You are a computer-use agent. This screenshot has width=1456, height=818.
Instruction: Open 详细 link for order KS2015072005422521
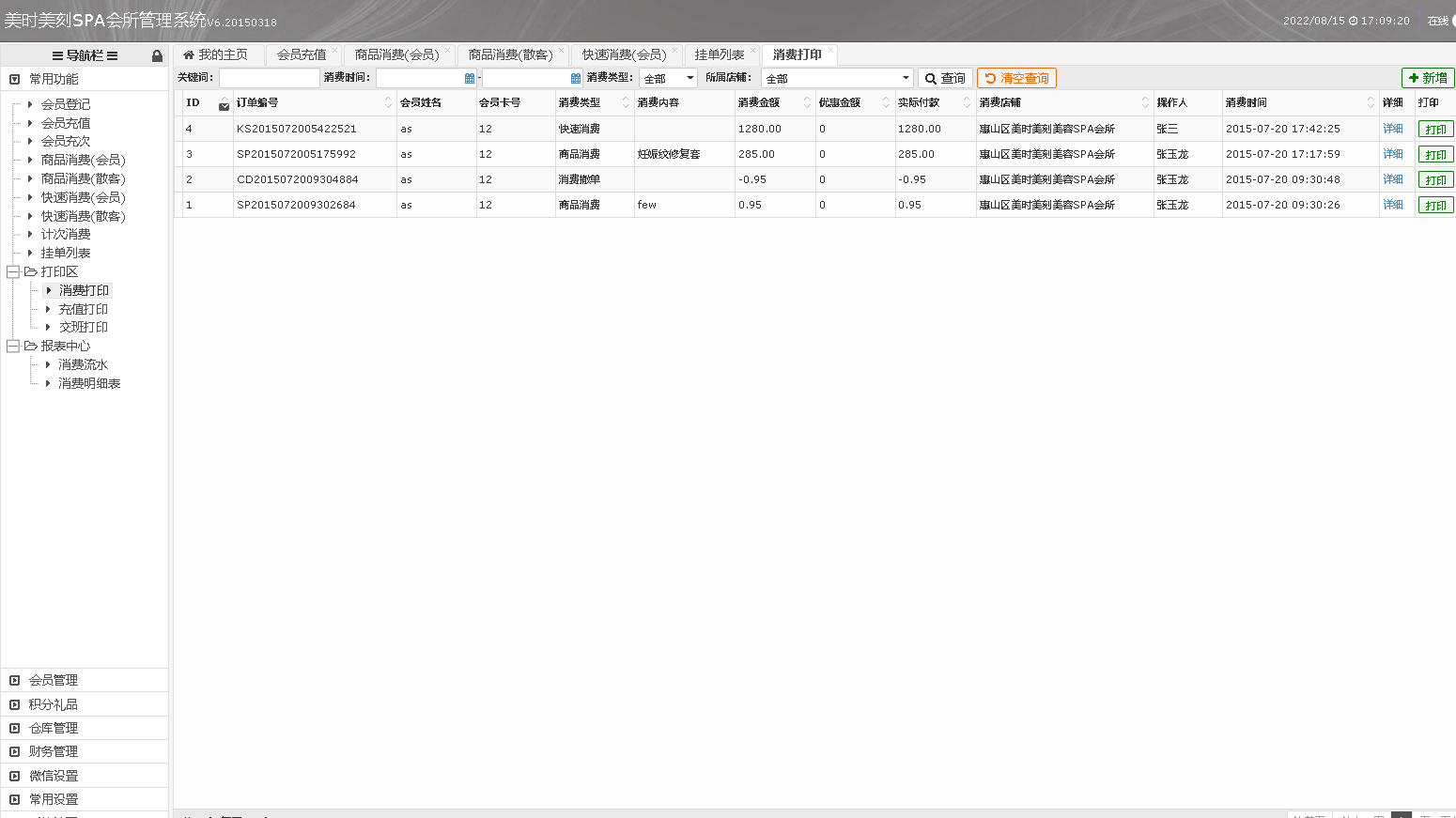[1392, 129]
